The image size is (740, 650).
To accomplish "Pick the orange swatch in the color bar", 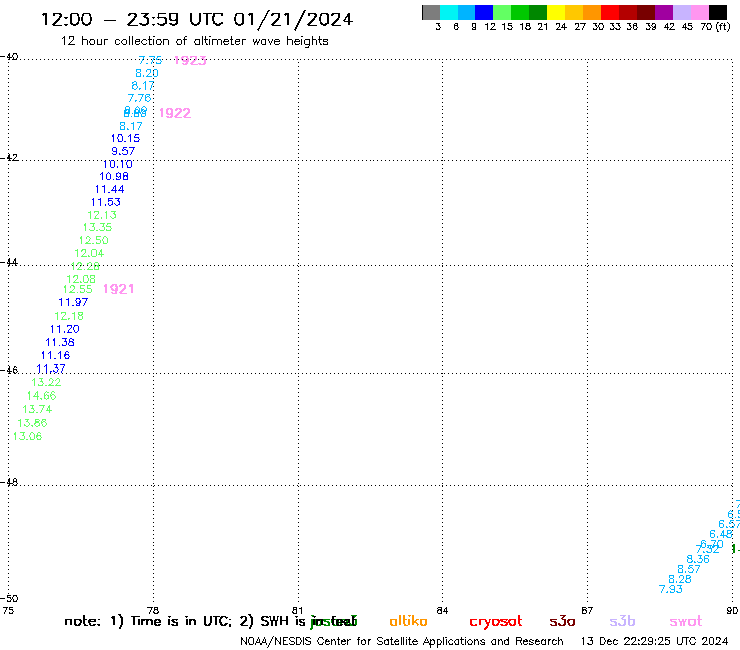I will click(592, 12).
